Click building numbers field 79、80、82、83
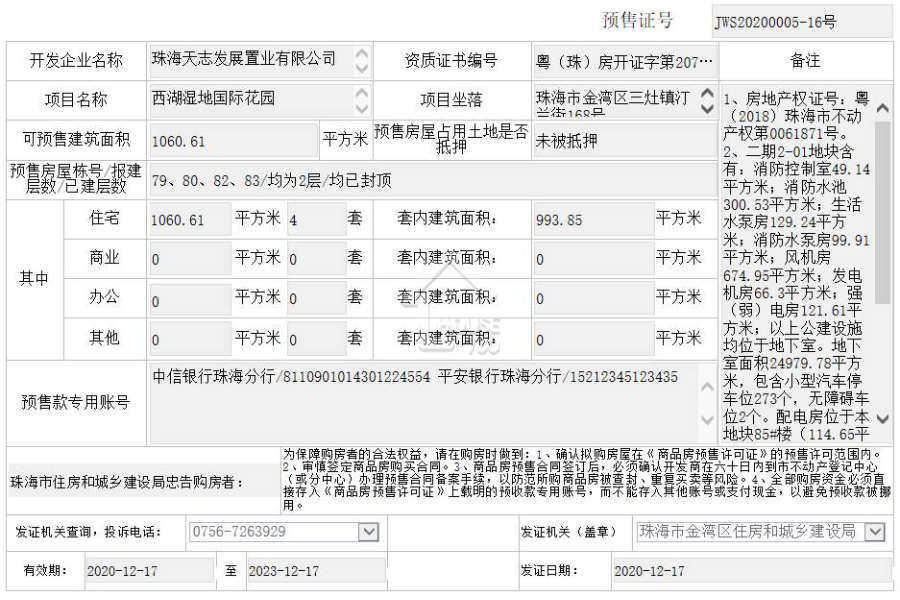Screen dimensions: 900x600 click(432, 180)
